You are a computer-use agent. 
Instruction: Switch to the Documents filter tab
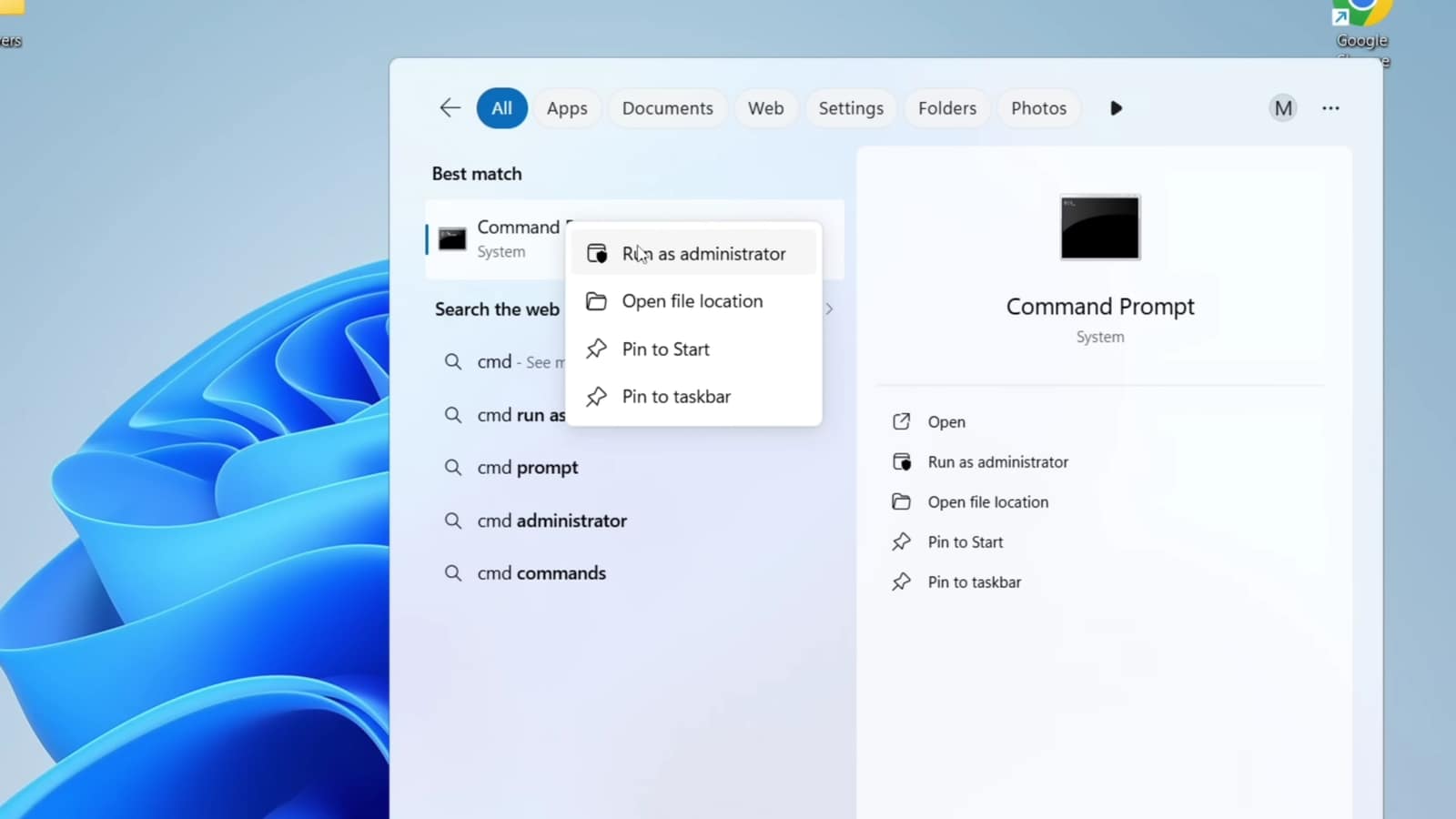click(667, 108)
